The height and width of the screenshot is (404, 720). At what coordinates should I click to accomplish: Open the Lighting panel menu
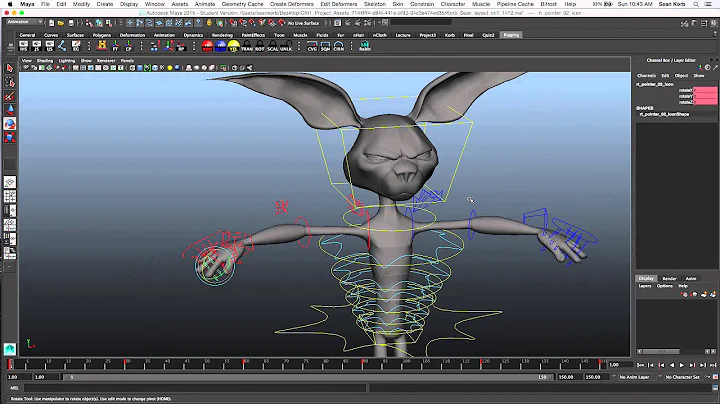click(x=67, y=61)
